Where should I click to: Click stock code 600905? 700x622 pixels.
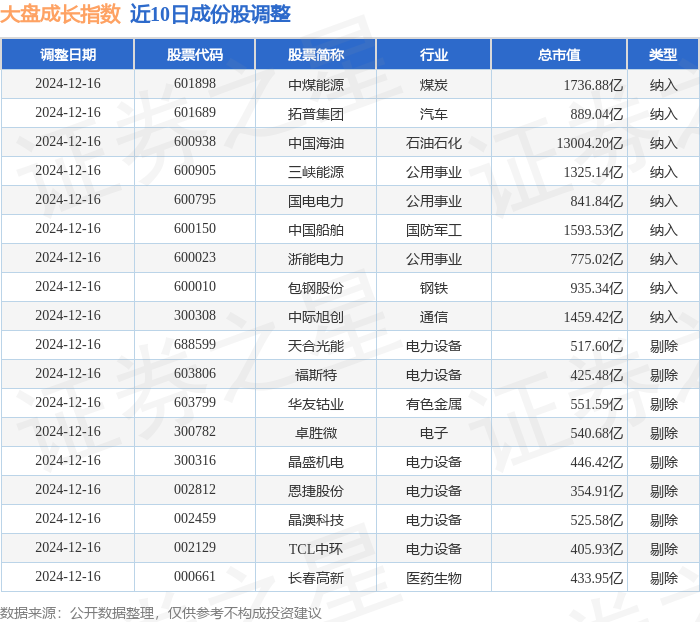pyautogui.click(x=195, y=171)
